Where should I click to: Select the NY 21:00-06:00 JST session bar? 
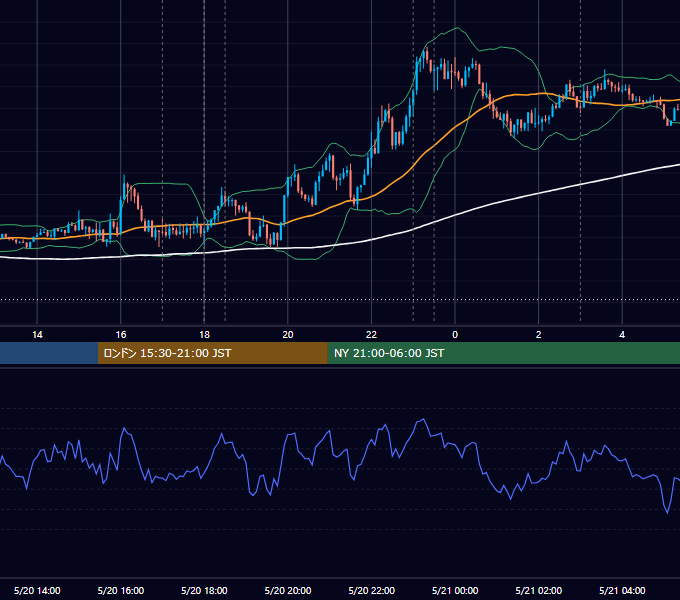[x=503, y=353]
